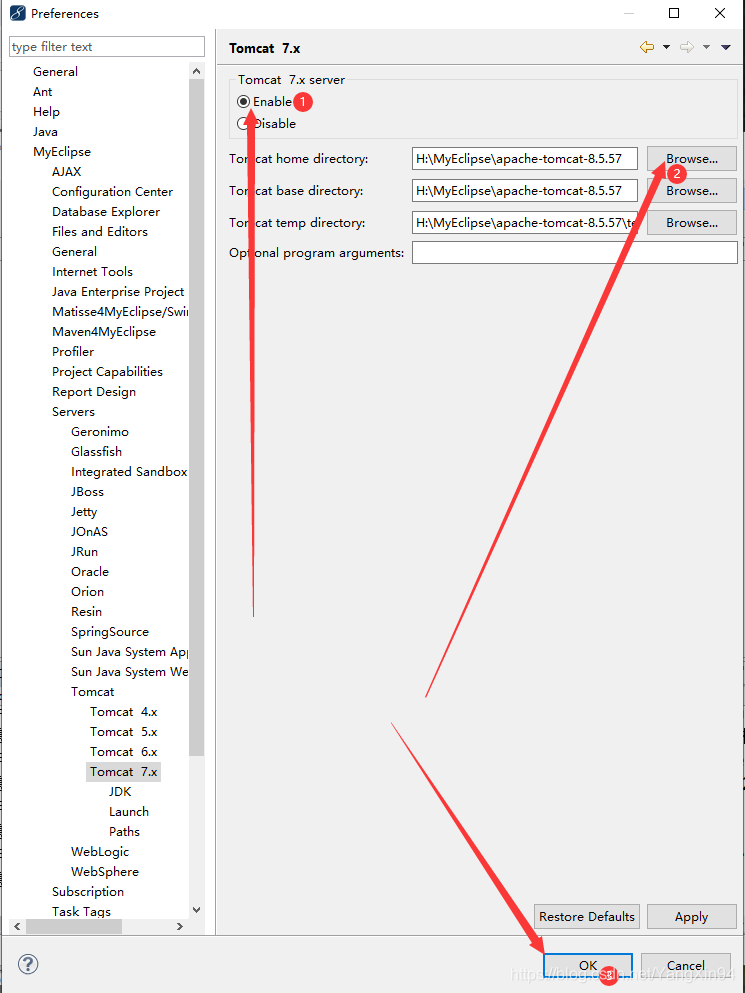Select General under MyEclipse

coord(74,251)
